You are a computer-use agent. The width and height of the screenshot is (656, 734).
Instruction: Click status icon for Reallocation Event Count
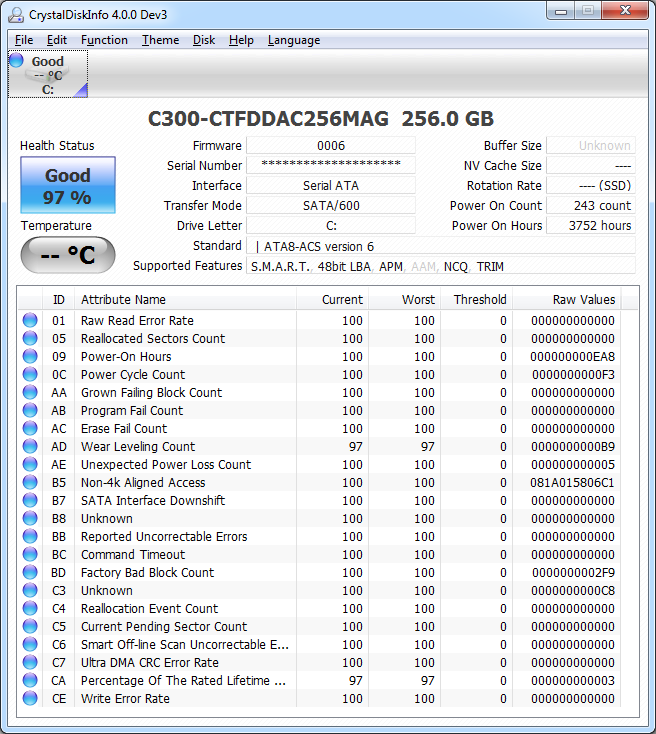30,608
